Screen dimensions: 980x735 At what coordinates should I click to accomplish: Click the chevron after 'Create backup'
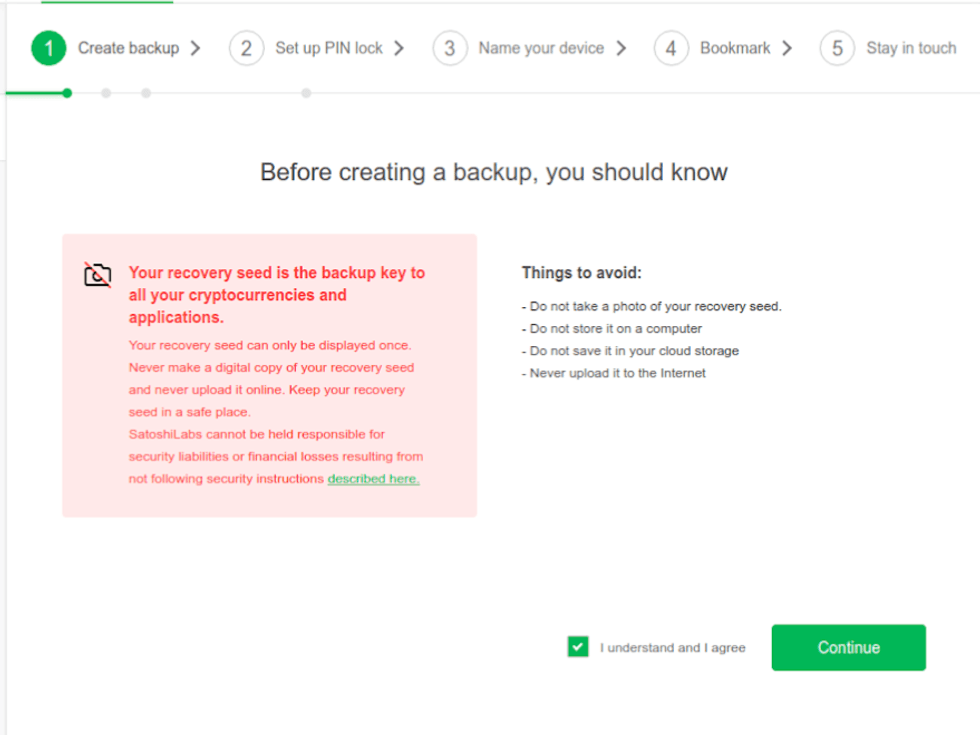[195, 48]
